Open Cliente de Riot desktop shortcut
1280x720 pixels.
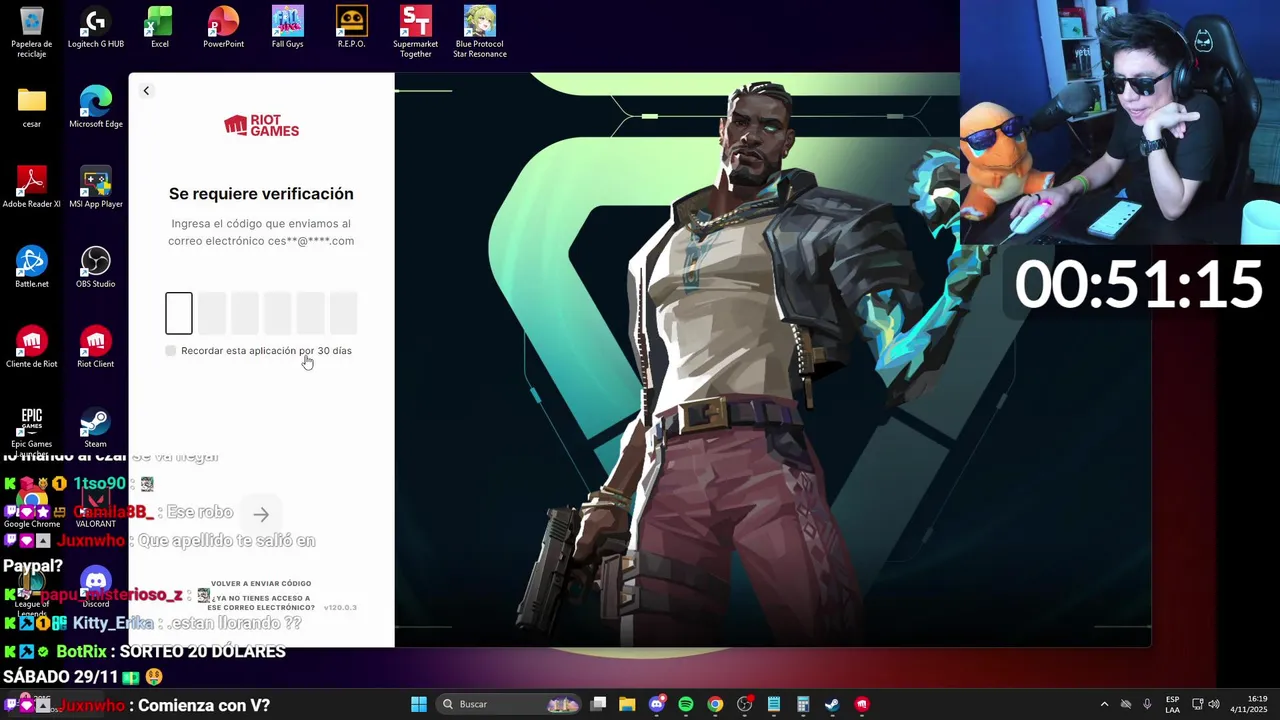(32, 348)
